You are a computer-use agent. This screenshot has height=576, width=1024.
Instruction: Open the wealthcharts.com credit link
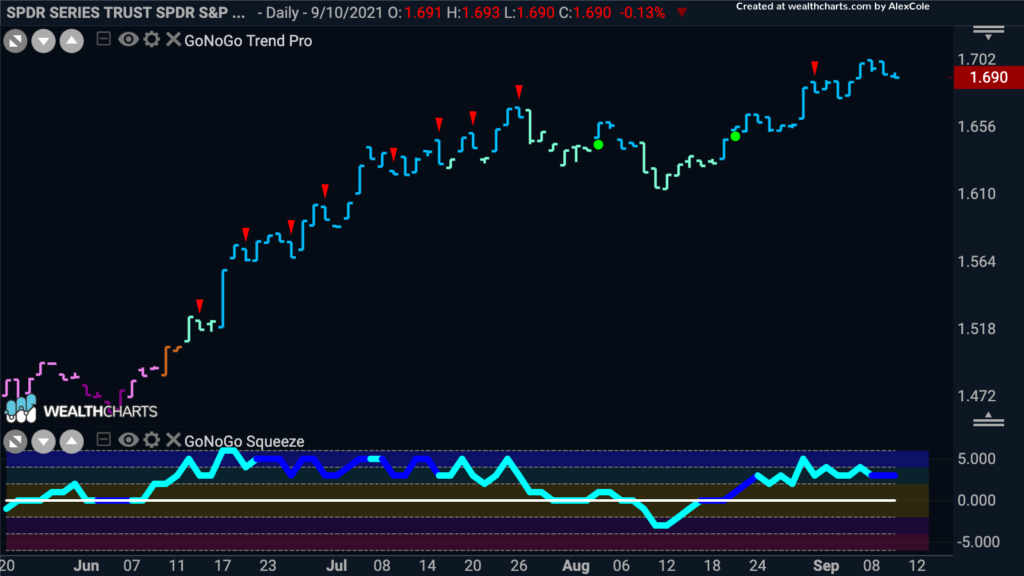[833, 7]
